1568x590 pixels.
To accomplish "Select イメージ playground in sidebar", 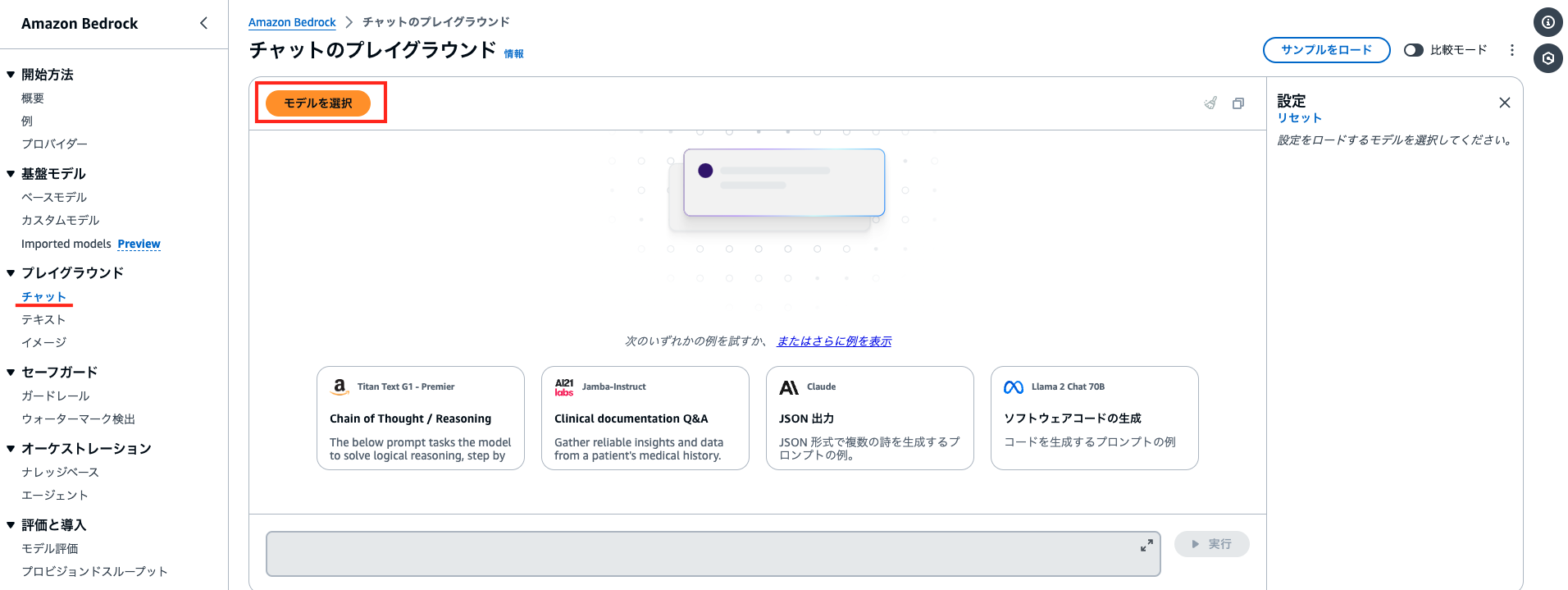I will (x=43, y=343).
